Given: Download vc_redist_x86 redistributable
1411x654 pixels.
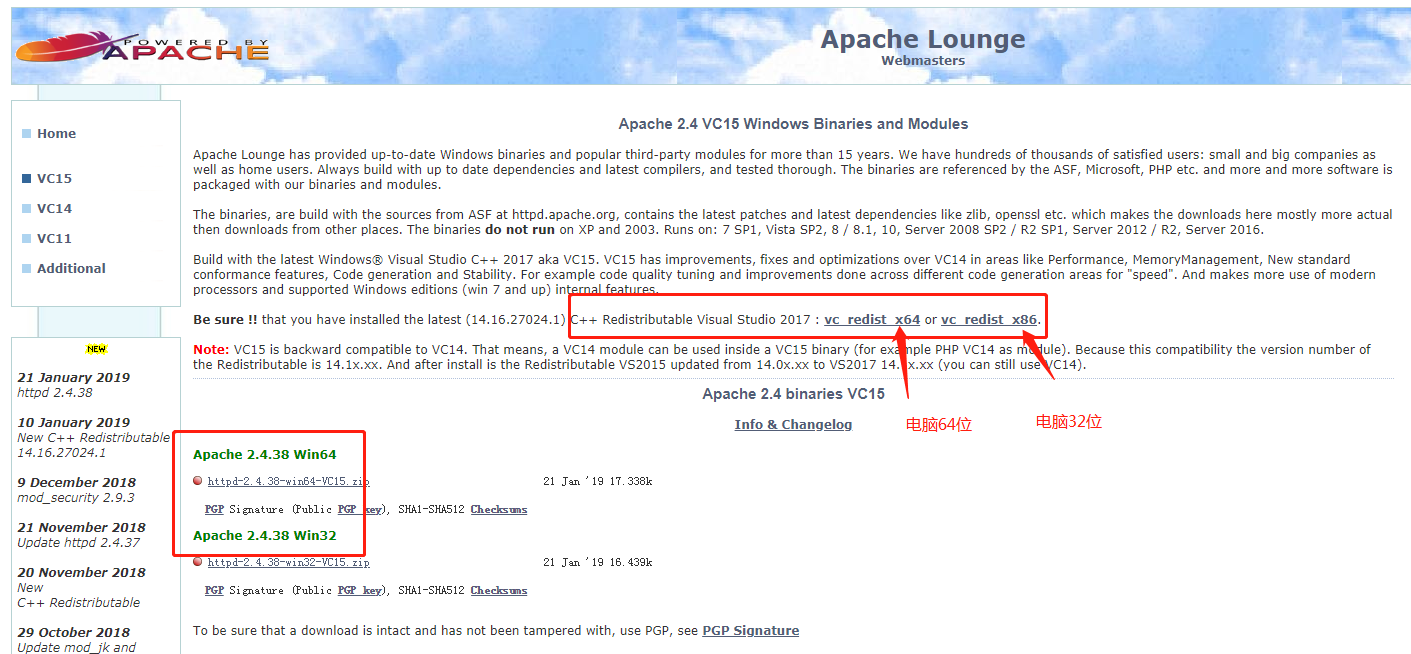Looking at the screenshot, I should [989, 320].
